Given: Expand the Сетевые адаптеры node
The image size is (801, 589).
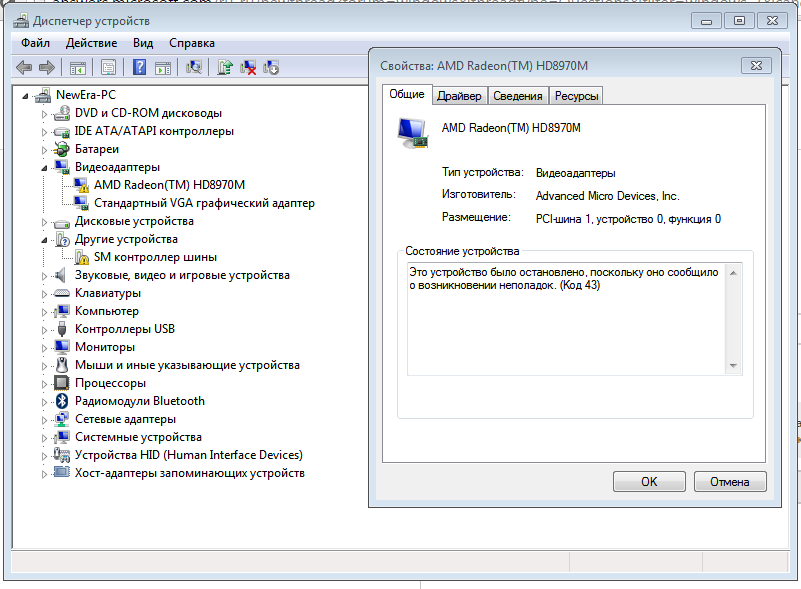Looking at the screenshot, I should [44, 420].
